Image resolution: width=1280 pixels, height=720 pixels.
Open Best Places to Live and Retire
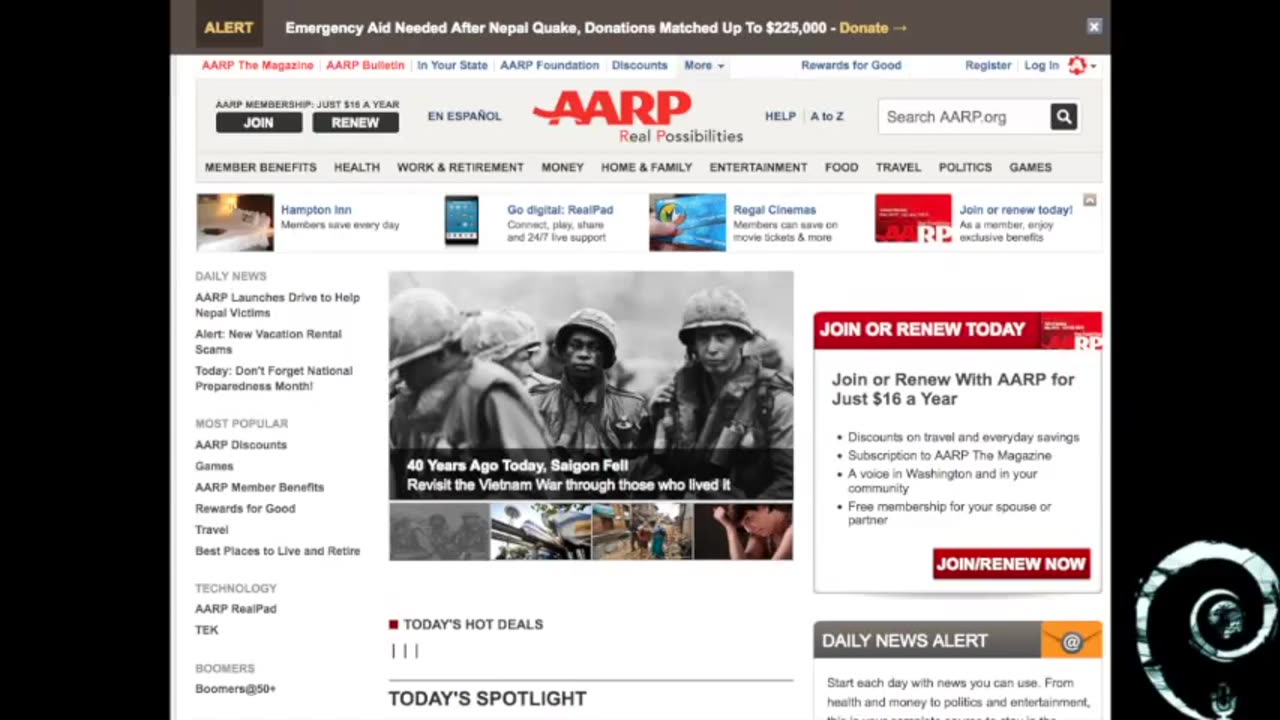pos(278,551)
